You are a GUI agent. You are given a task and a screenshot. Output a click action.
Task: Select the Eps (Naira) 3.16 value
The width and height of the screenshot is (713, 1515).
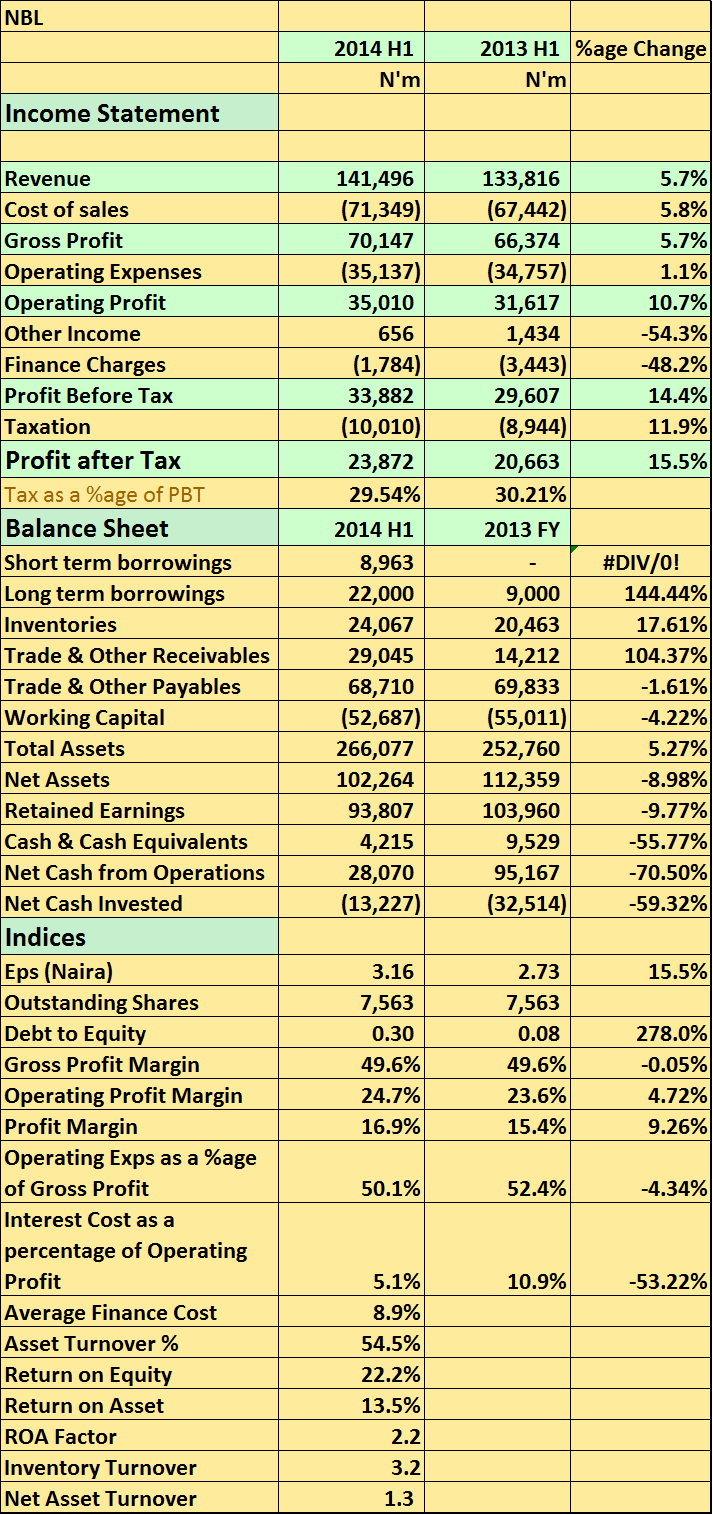(351, 972)
